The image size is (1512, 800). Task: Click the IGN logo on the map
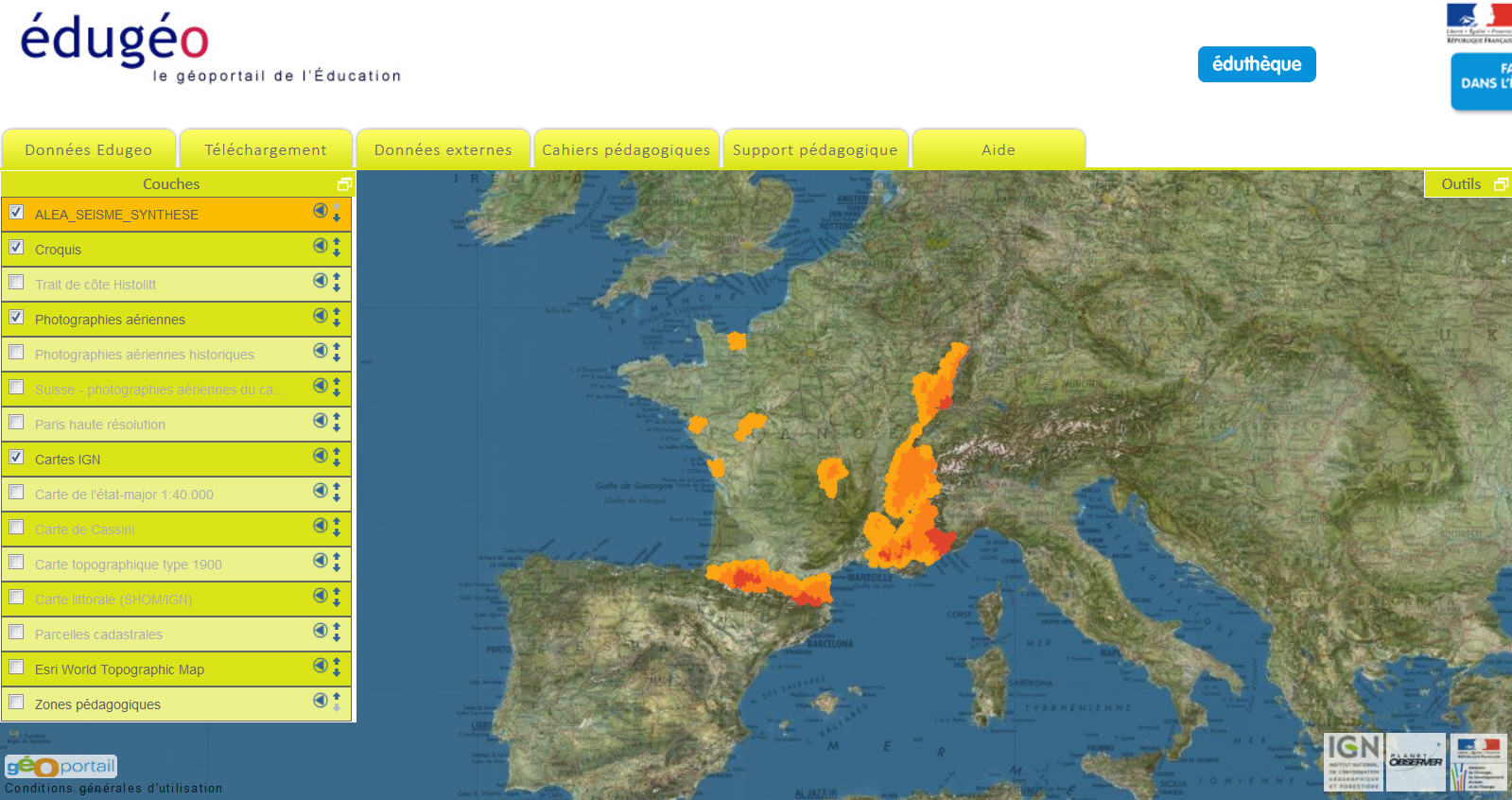(x=1353, y=761)
